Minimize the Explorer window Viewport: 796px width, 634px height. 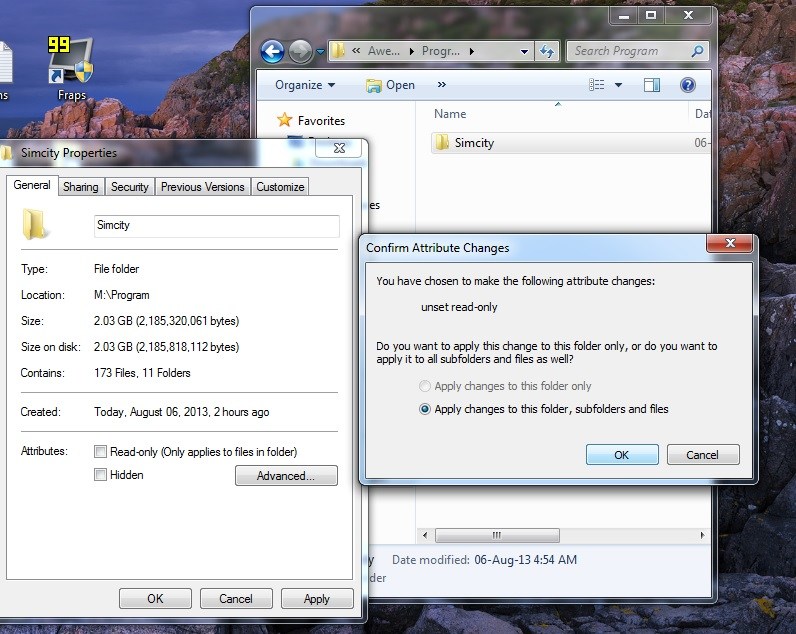(624, 15)
